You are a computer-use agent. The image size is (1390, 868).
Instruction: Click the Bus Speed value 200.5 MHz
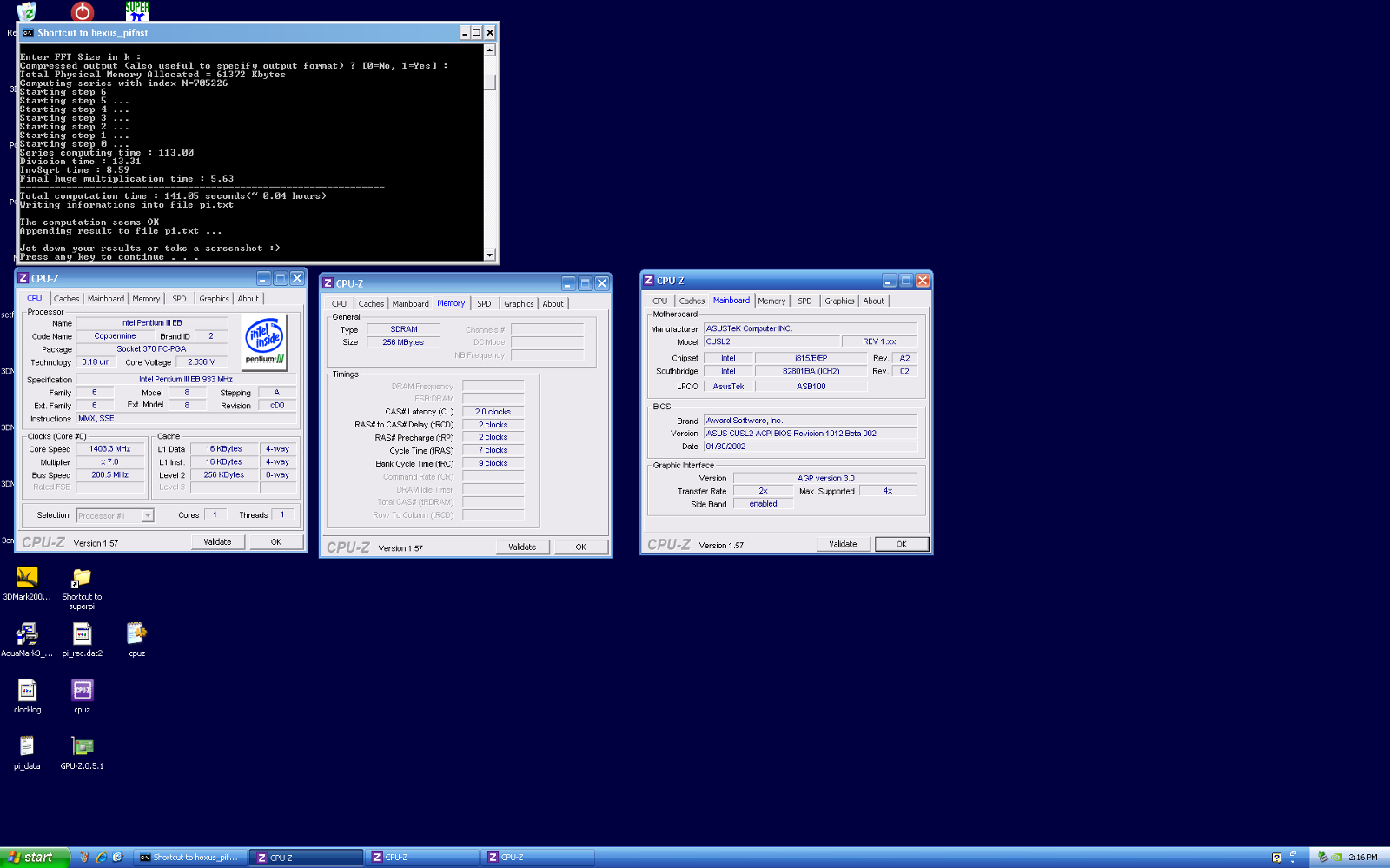point(109,475)
